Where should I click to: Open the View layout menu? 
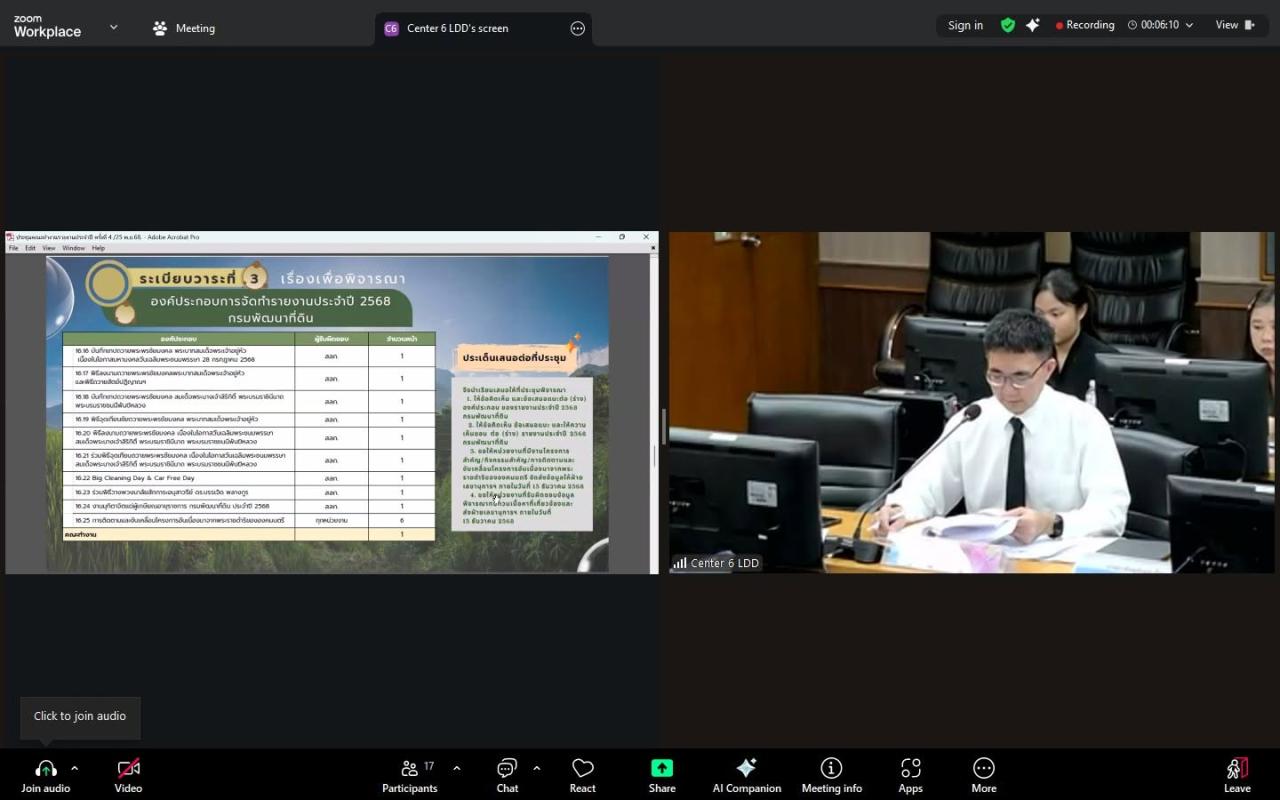[1235, 25]
